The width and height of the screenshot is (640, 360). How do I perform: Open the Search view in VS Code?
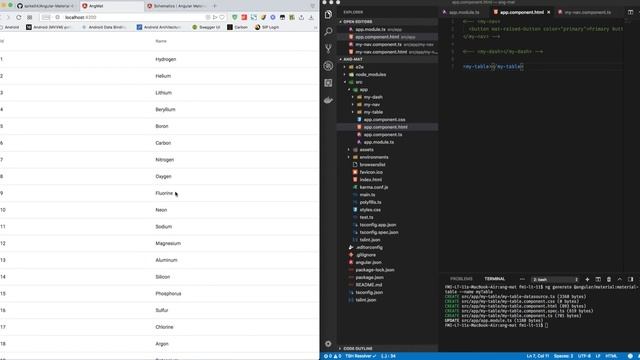tap(328, 31)
